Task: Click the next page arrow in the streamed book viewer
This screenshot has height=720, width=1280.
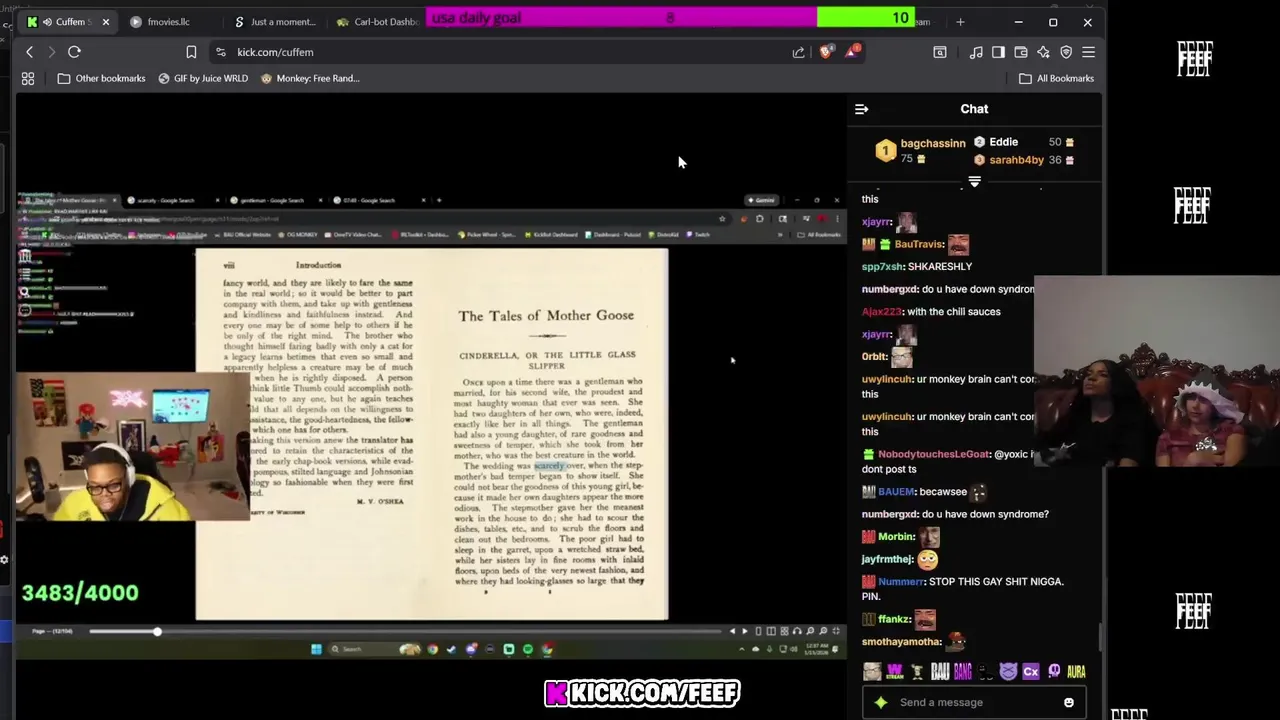Action: (x=744, y=631)
